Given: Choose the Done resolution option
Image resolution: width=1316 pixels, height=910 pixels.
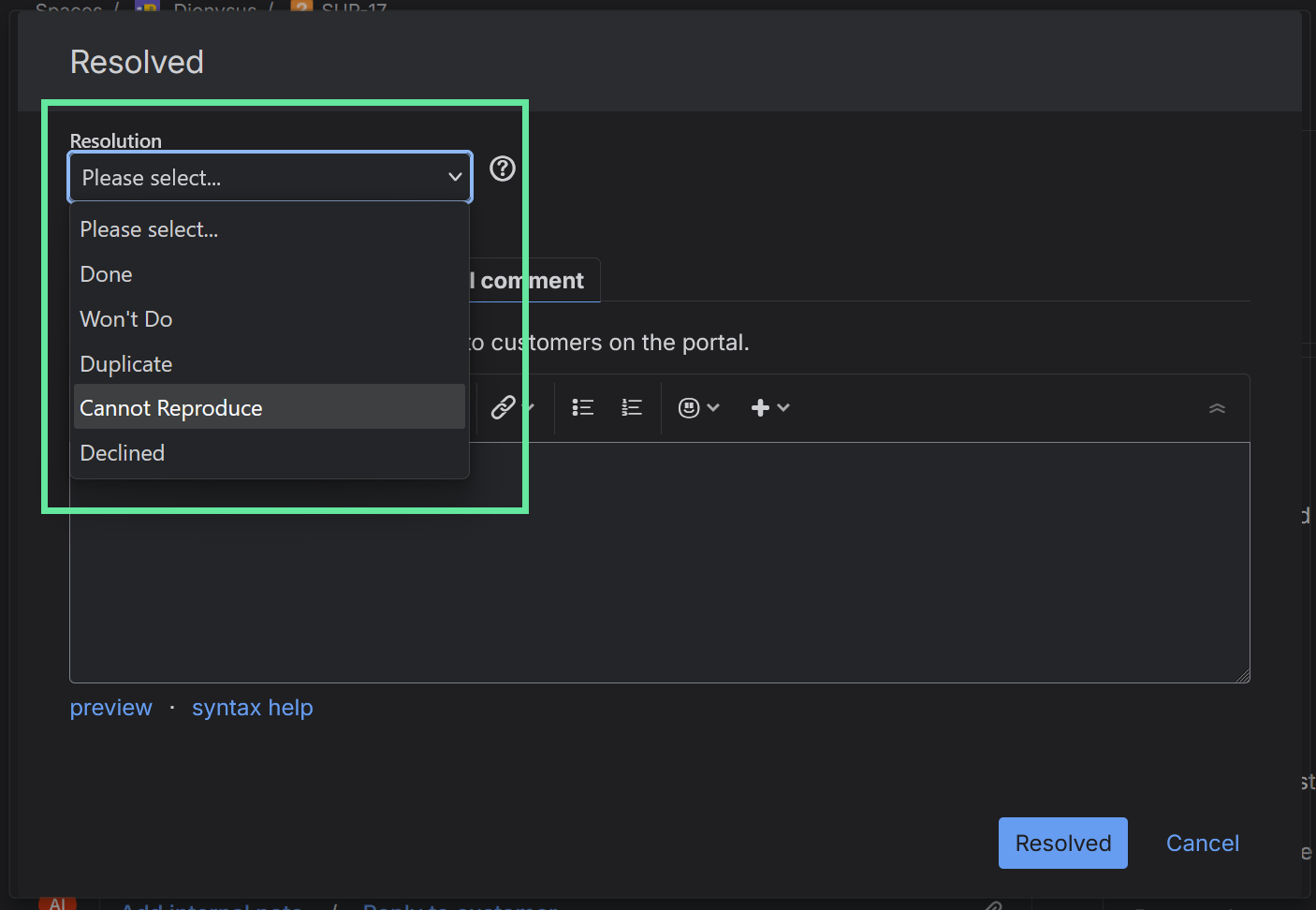Looking at the screenshot, I should pos(107,274).
